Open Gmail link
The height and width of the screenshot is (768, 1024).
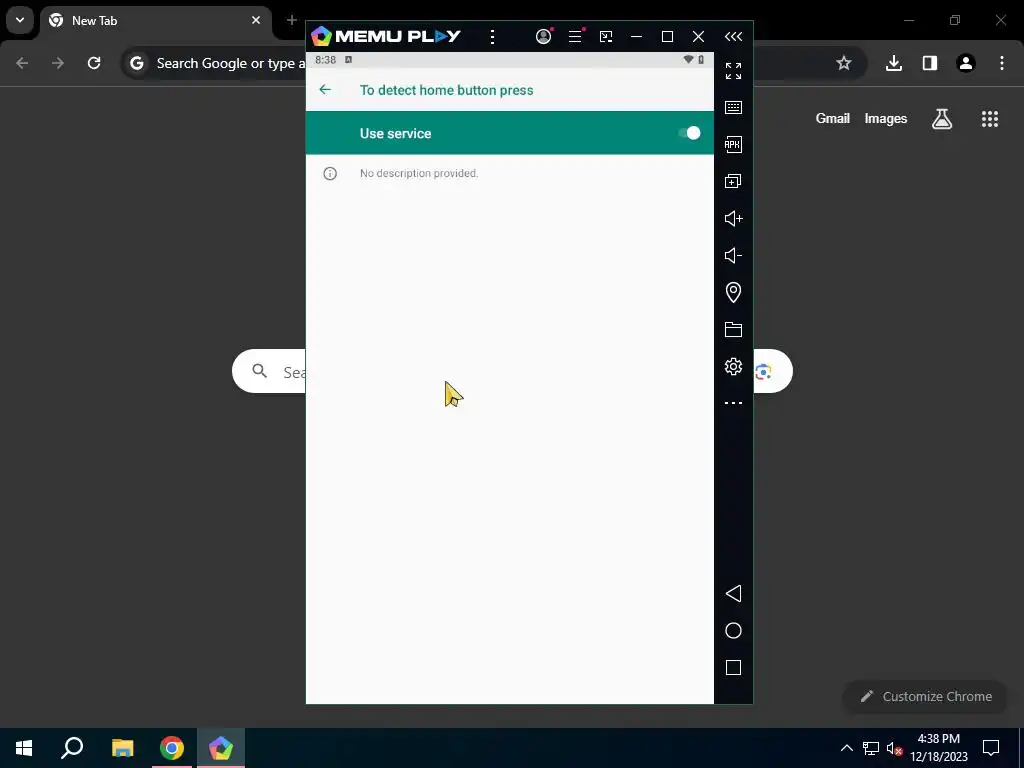point(833,118)
